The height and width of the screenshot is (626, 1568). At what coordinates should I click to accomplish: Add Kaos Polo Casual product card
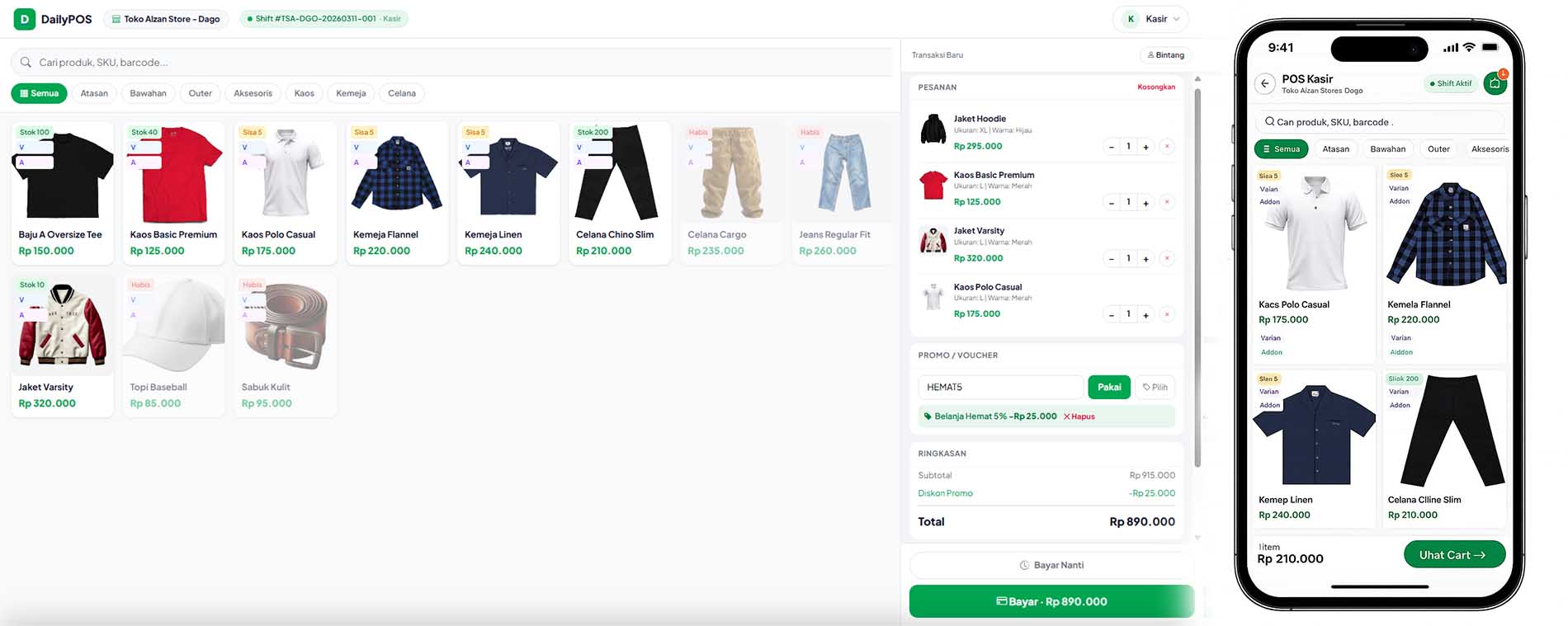(x=286, y=193)
